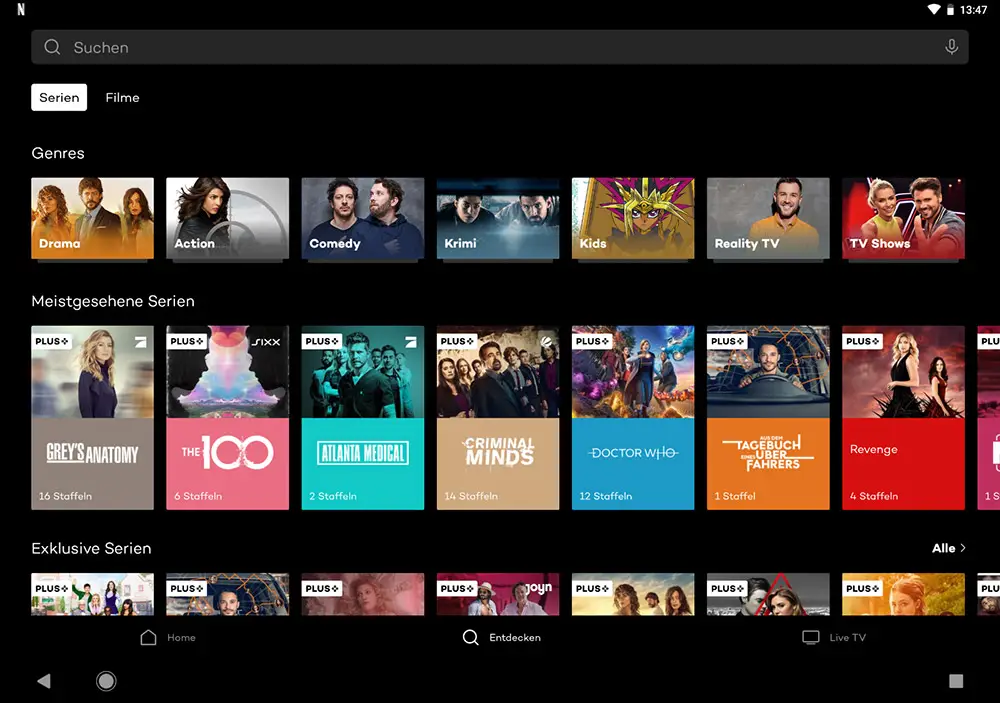Open the Comedy genre tile
The width and height of the screenshot is (1000, 703).
(363, 218)
